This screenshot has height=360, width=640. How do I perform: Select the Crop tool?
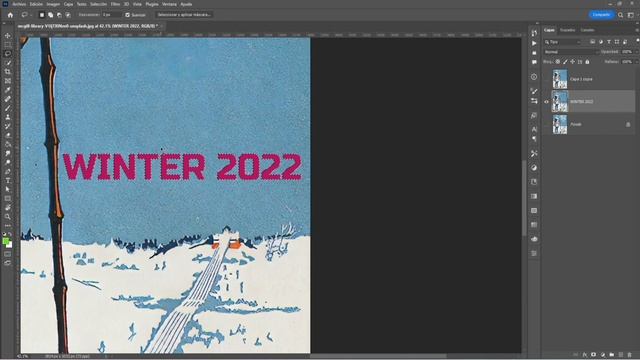(x=8, y=72)
